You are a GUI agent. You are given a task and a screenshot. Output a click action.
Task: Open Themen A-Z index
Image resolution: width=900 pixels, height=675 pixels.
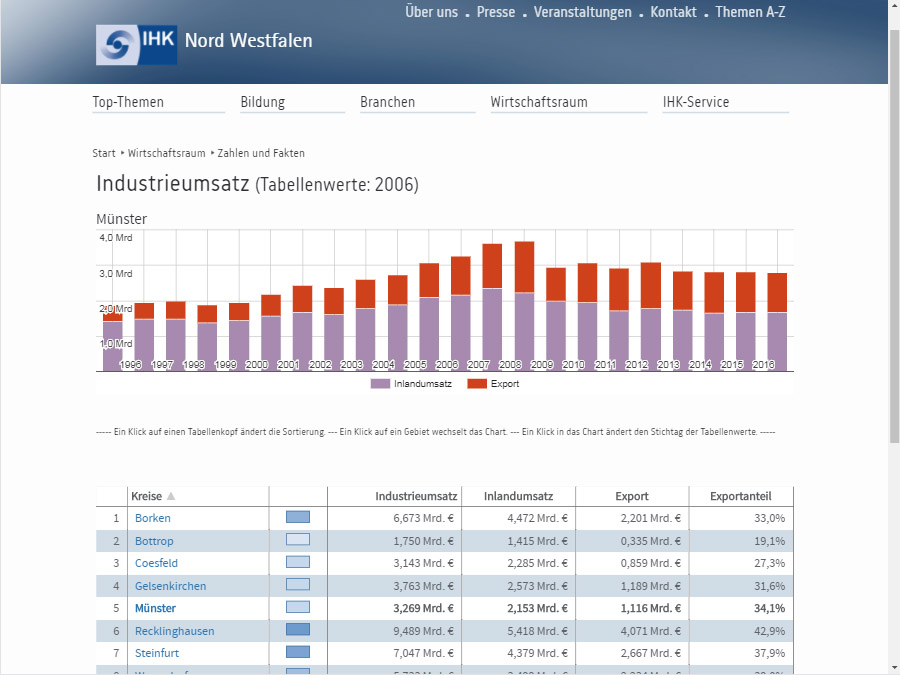point(750,11)
